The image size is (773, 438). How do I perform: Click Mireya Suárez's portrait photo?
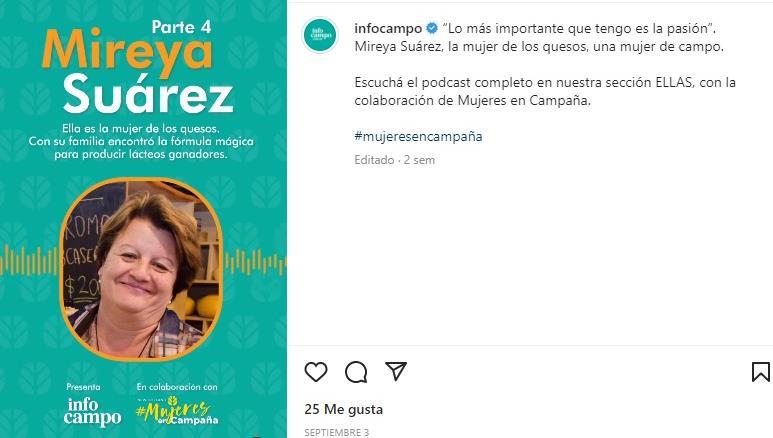pos(141,269)
